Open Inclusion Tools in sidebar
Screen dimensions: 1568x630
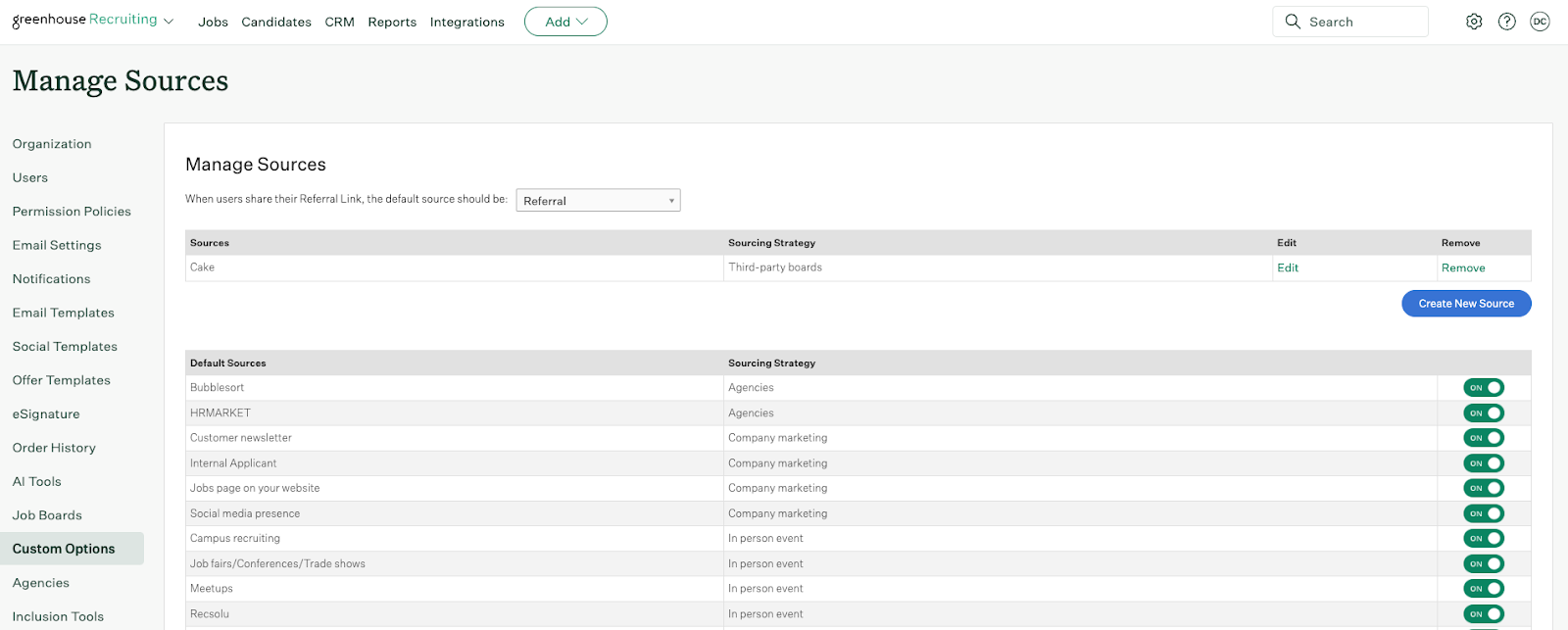tap(58, 616)
